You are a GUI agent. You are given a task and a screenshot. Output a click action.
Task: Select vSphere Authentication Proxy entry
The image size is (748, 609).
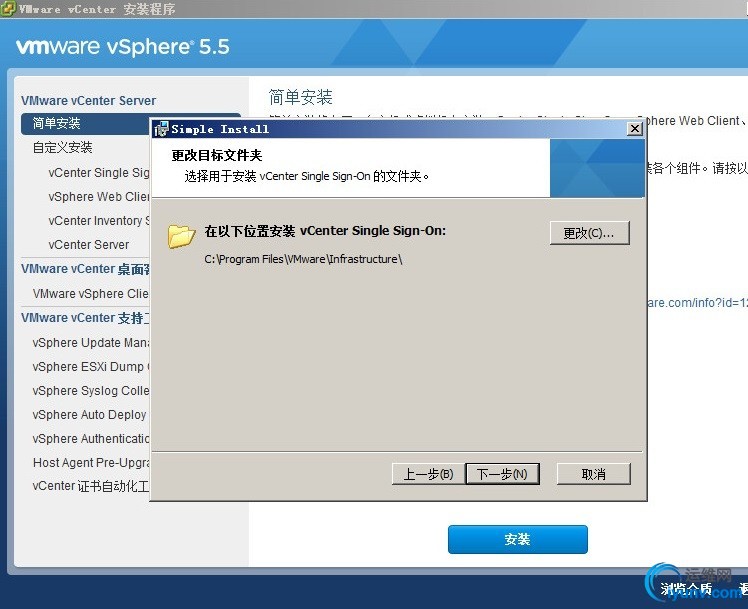(91, 438)
